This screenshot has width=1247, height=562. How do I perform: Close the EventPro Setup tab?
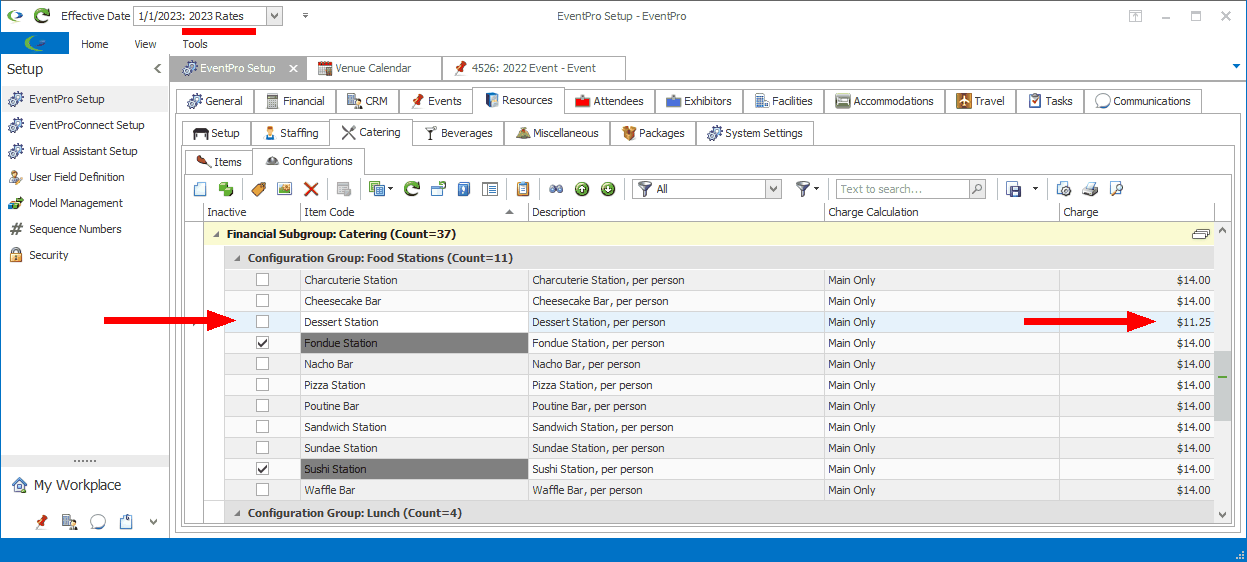[293, 69]
